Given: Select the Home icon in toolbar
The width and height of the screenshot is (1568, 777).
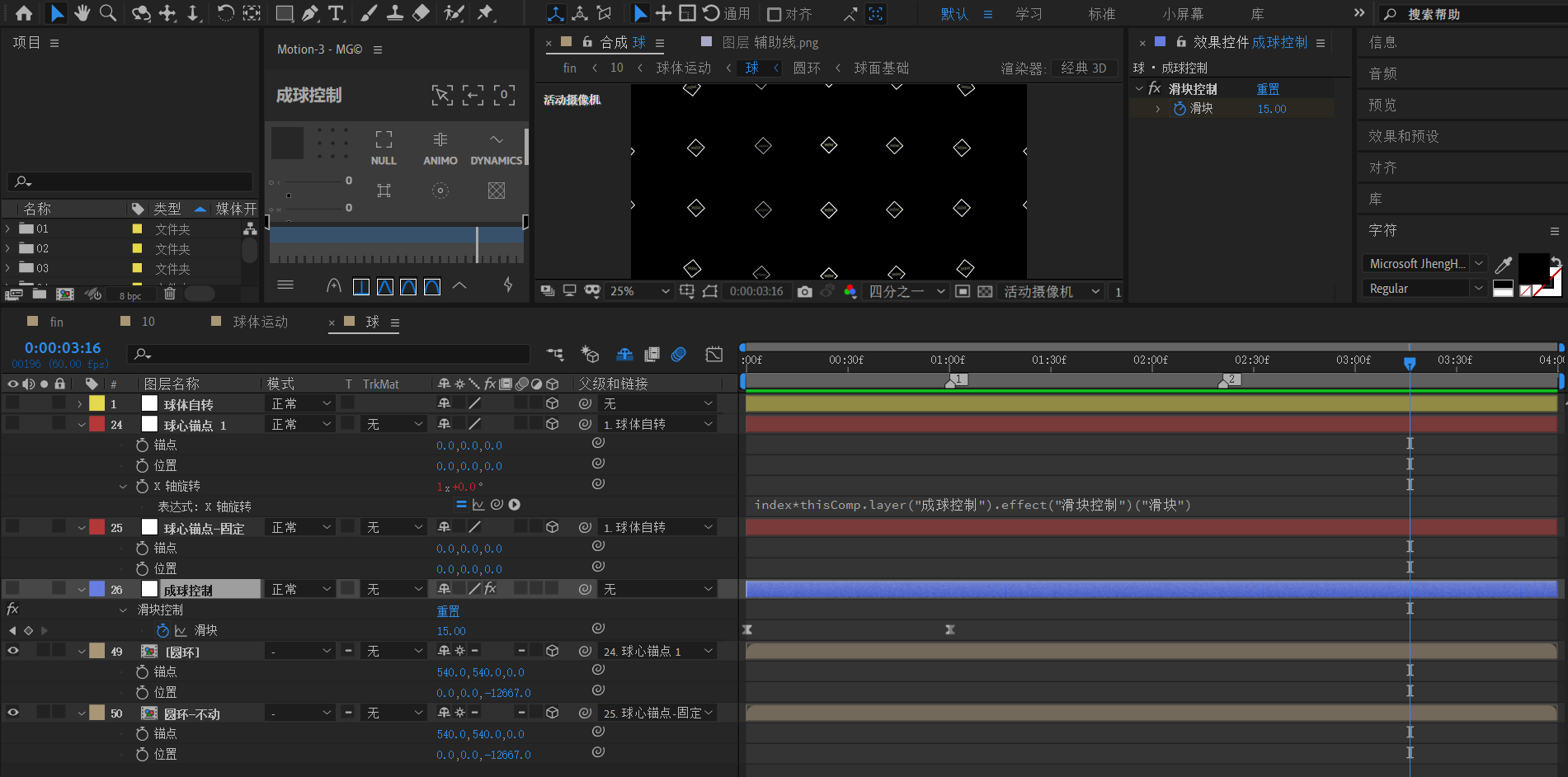Looking at the screenshot, I should point(24,13).
